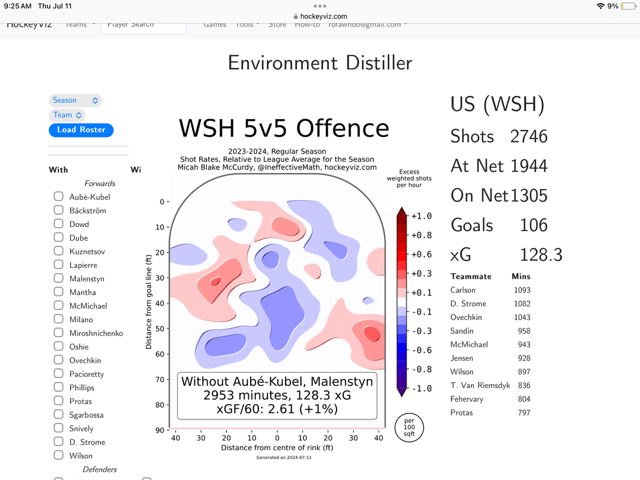Check the Milano checkbox
Screen dimensions: 640x480
pyautogui.click(x=58, y=319)
